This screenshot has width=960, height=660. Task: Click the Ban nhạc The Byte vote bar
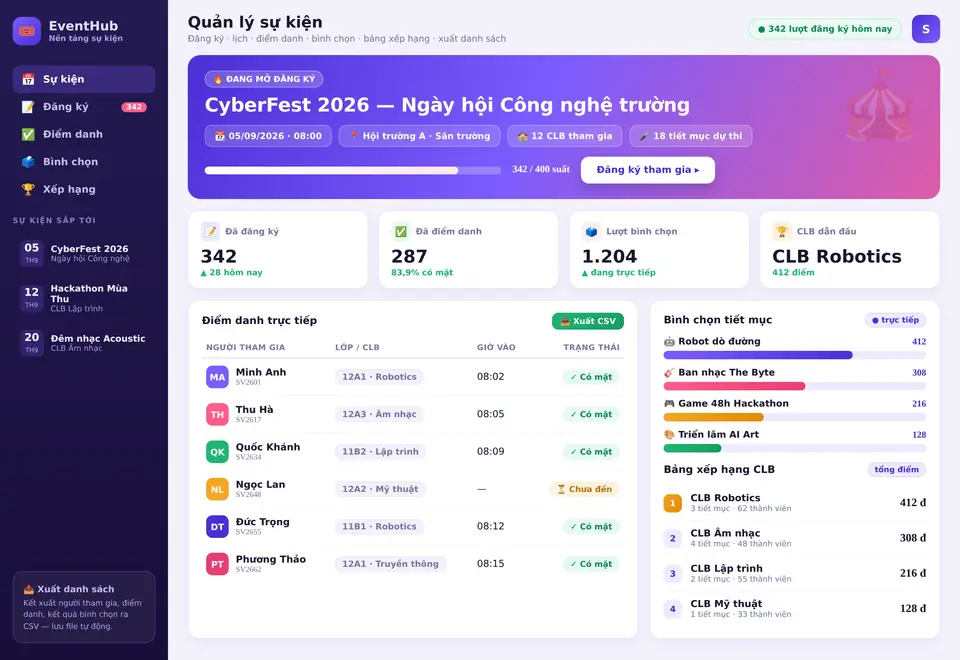click(795, 386)
